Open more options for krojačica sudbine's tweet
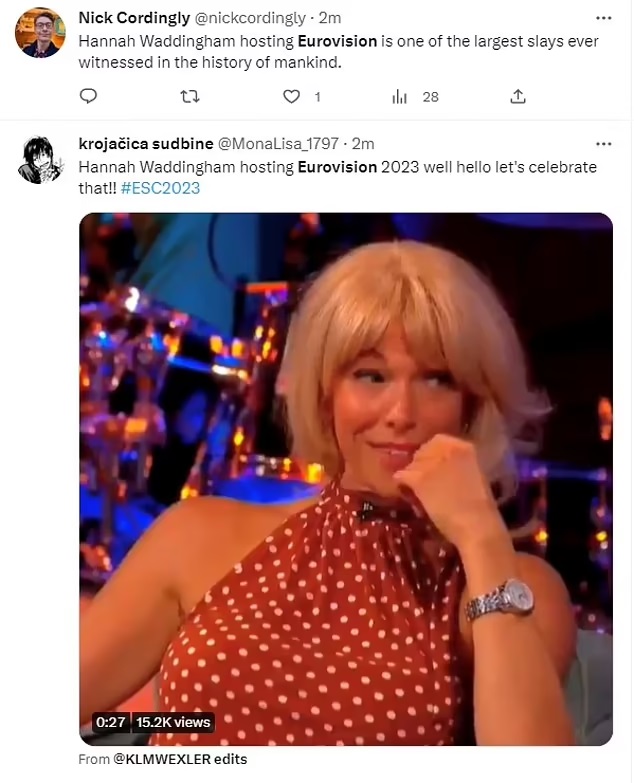 [x=603, y=144]
